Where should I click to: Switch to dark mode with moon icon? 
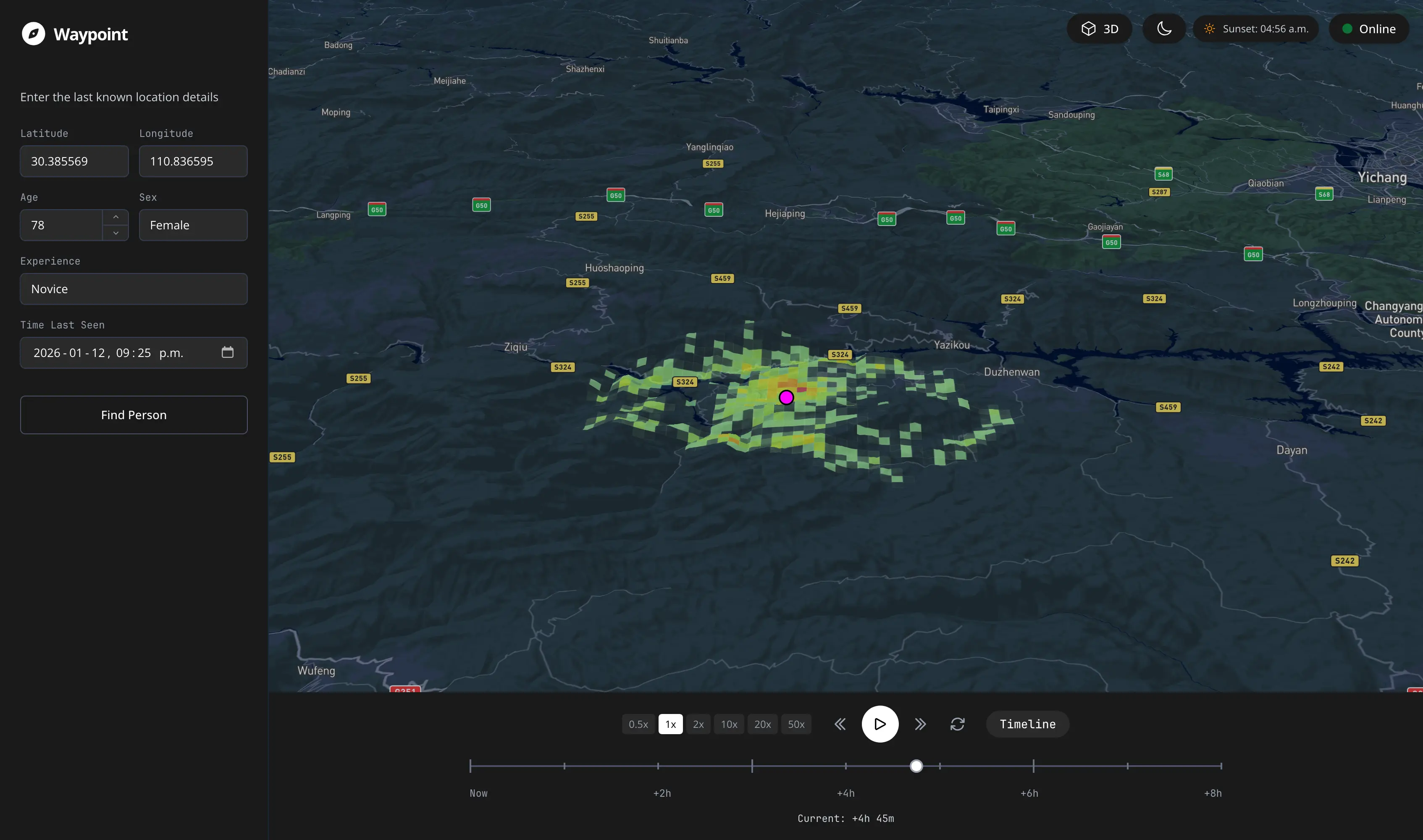[x=1164, y=28]
